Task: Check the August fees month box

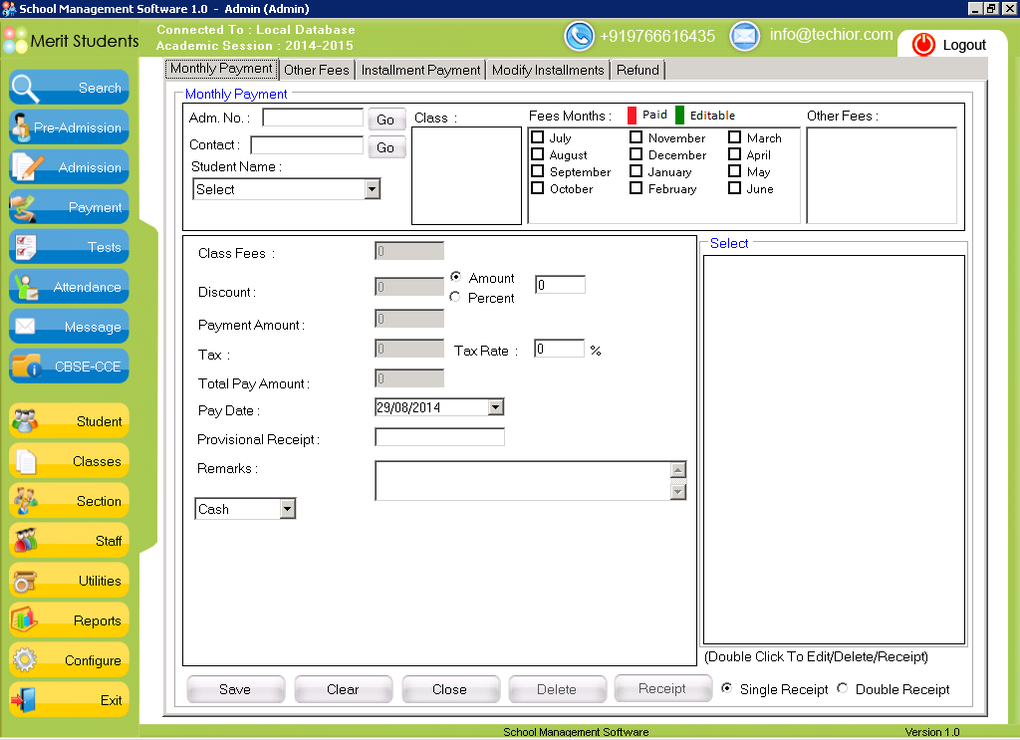Action: (x=538, y=154)
